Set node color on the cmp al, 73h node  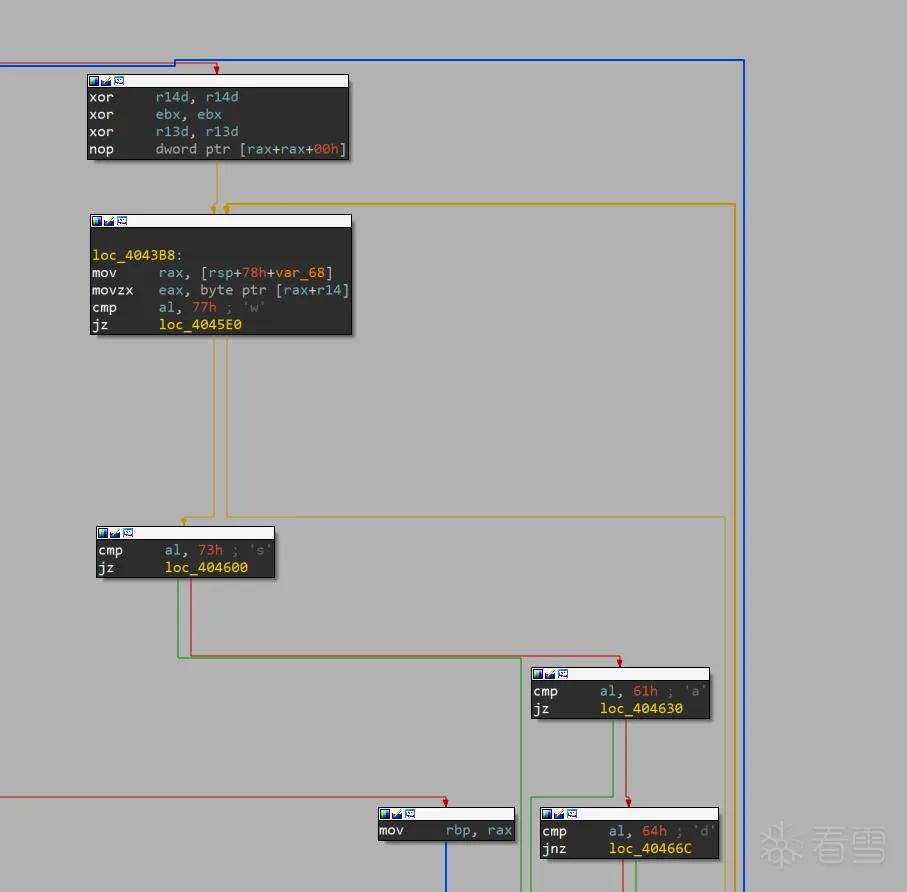point(102,533)
